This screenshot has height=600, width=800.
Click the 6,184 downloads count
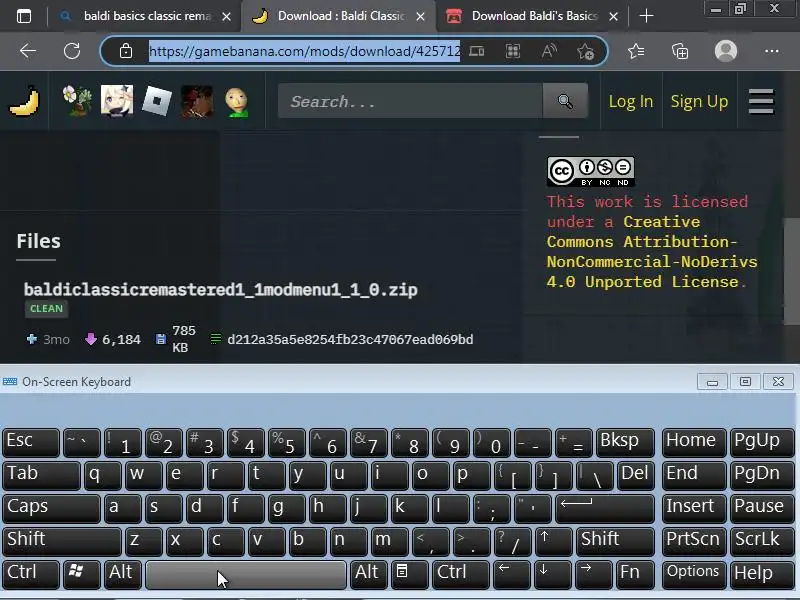[x=121, y=340]
